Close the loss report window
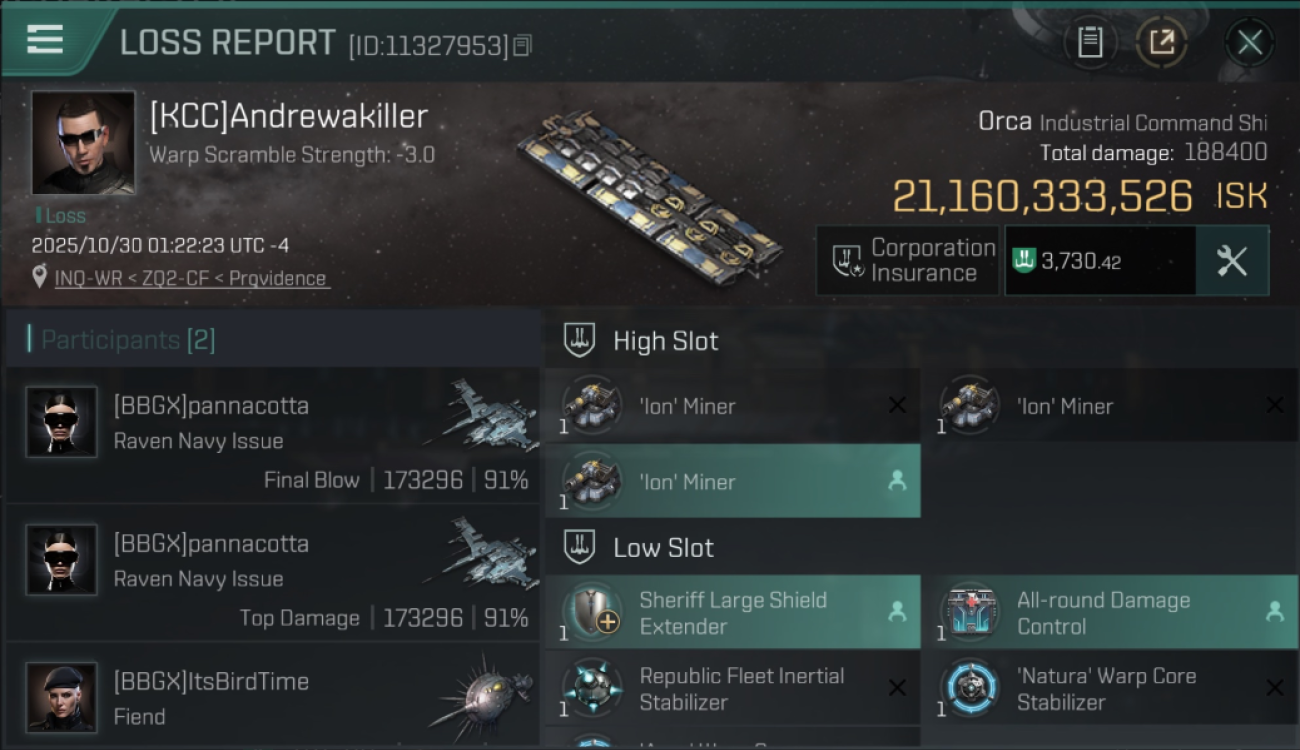 click(x=1249, y=42)
